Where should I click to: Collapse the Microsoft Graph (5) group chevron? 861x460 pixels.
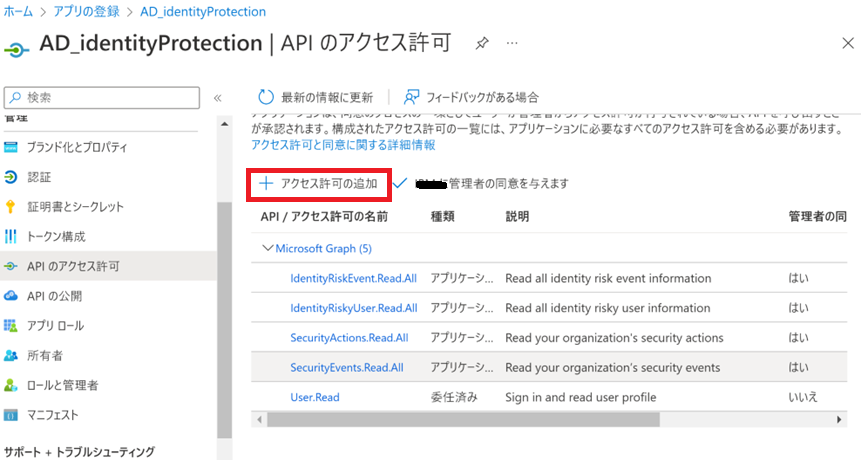[x=267, y=248]
